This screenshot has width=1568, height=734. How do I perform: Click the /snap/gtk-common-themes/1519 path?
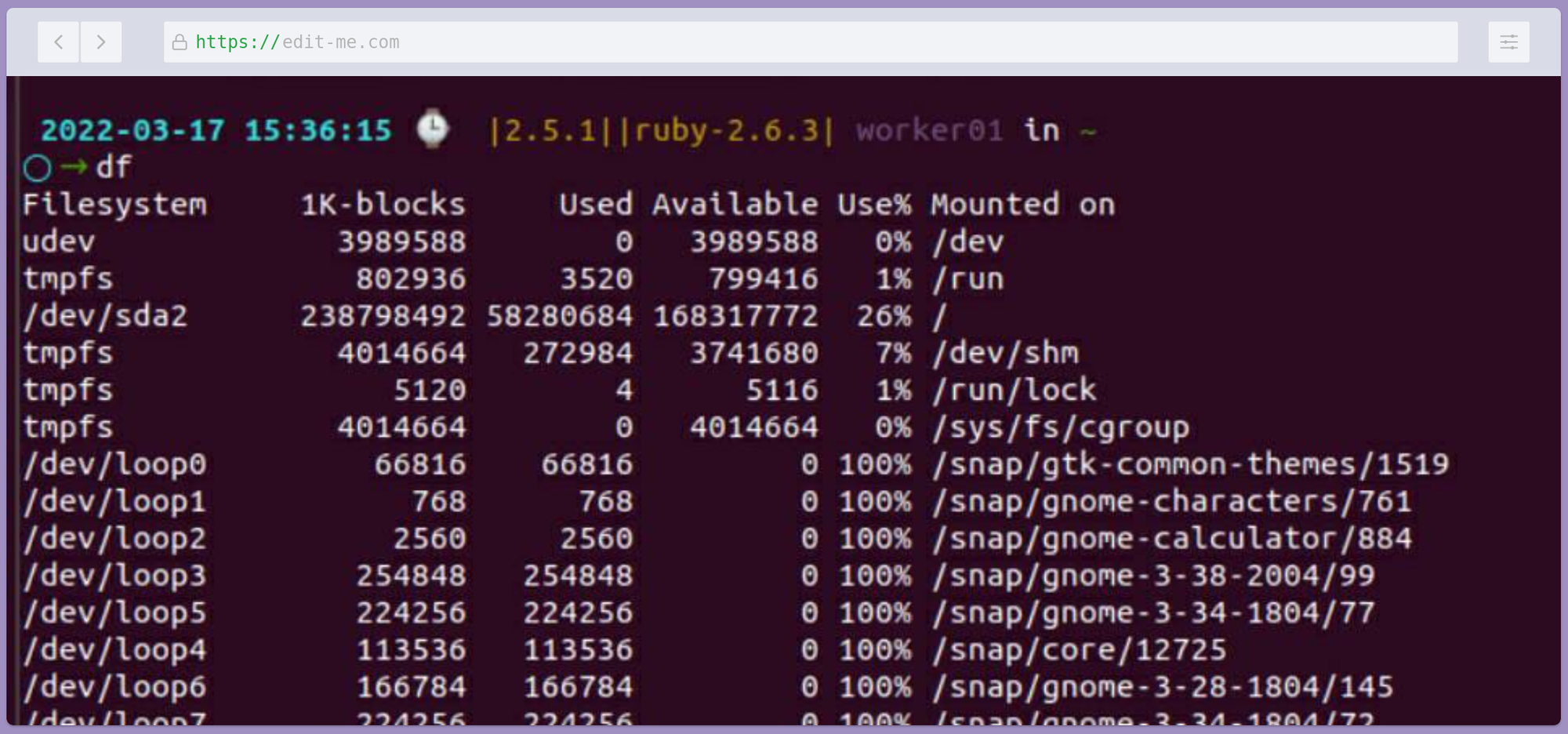(x=1191, y=464)
